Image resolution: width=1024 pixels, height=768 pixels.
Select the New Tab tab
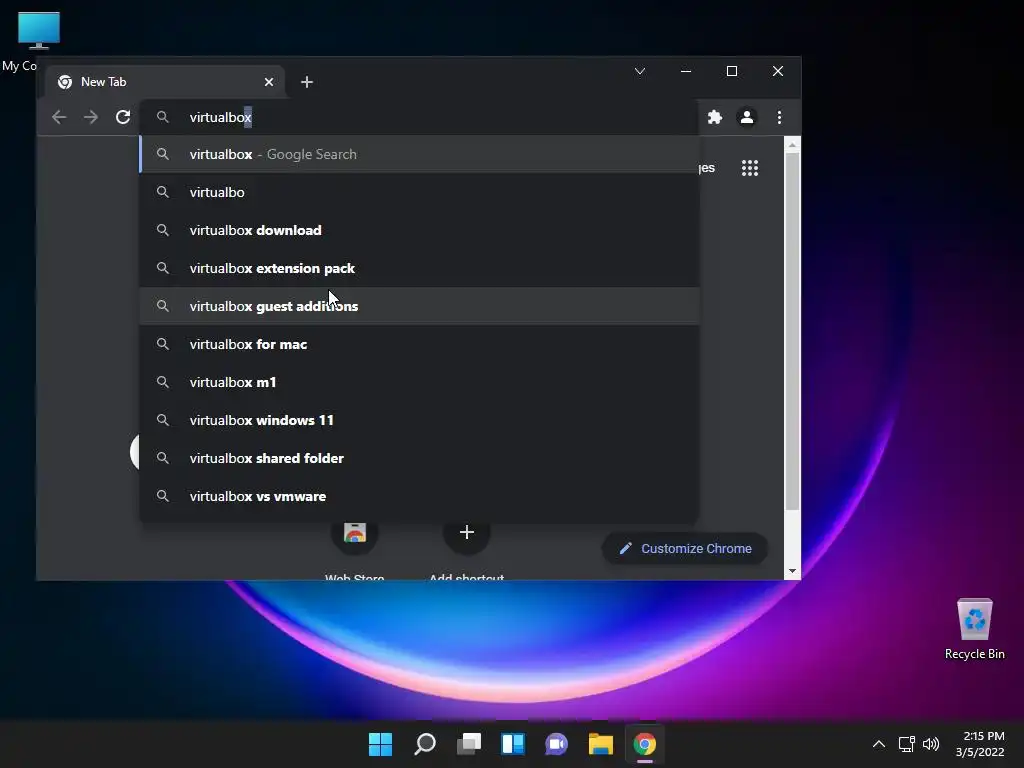click(165, 82)
